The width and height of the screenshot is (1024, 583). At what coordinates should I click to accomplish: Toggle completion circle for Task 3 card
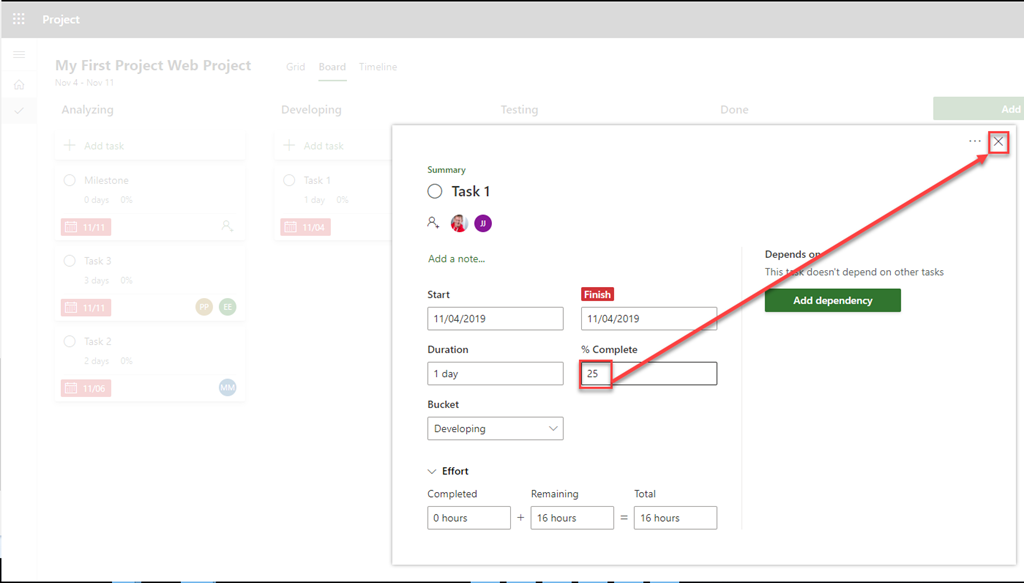coord(70,261)
